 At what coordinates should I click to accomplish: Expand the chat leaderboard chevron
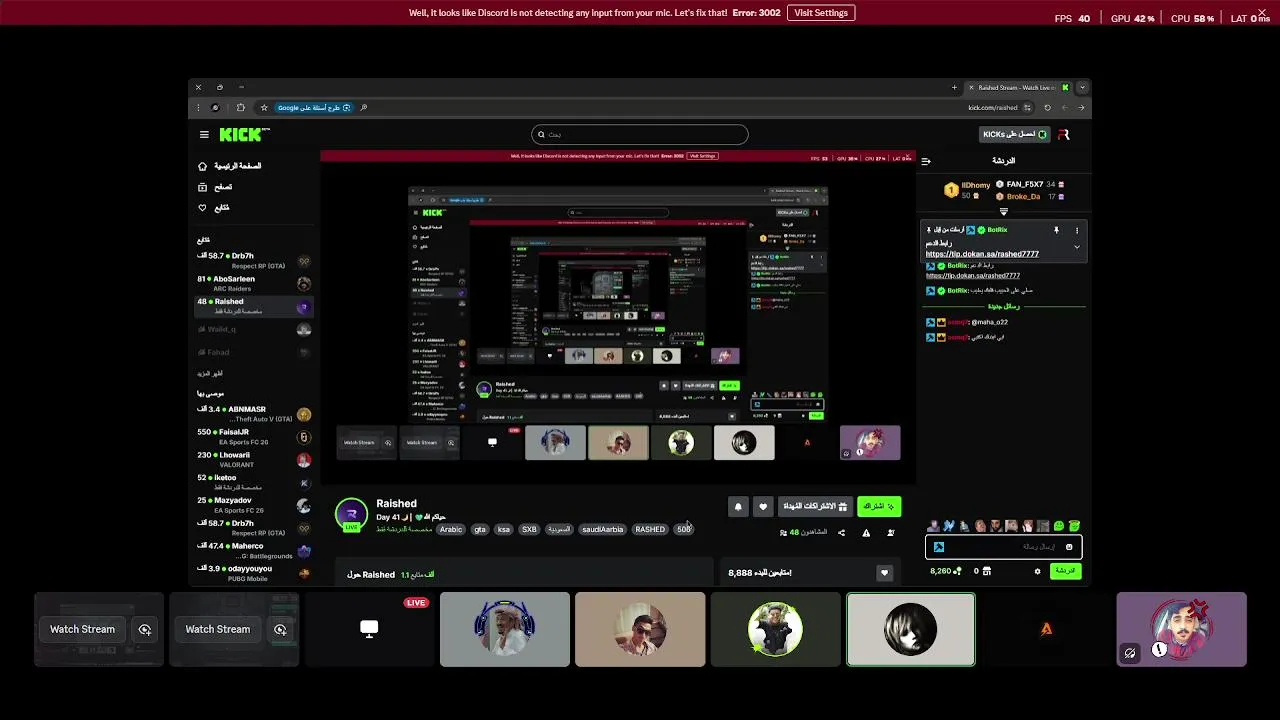point(1003,212)
